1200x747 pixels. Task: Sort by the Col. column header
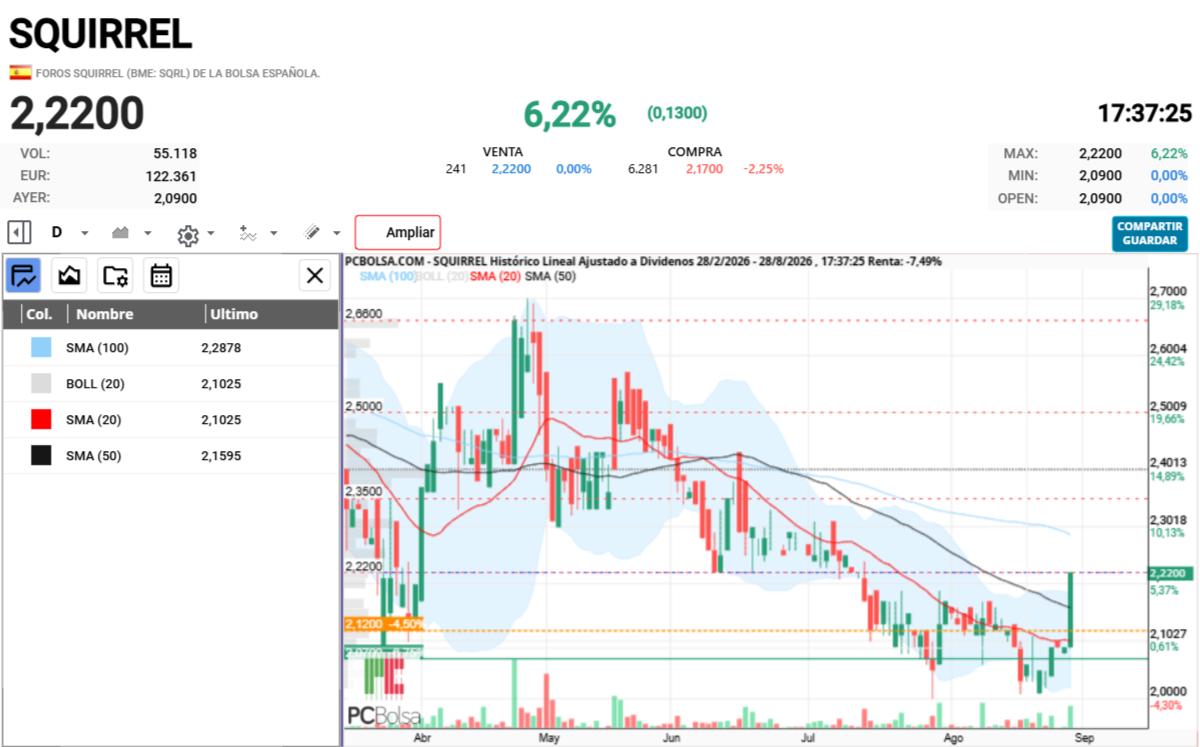[x=40, y=314]
